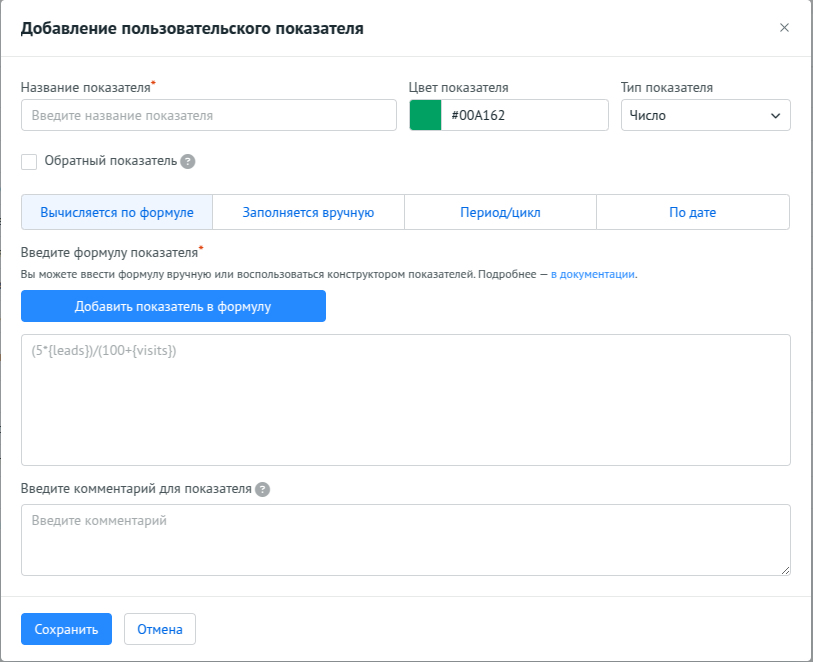This screenshot has width=813, height=662.
Task: Click the comment box resize handle
Action: [785, 570]
